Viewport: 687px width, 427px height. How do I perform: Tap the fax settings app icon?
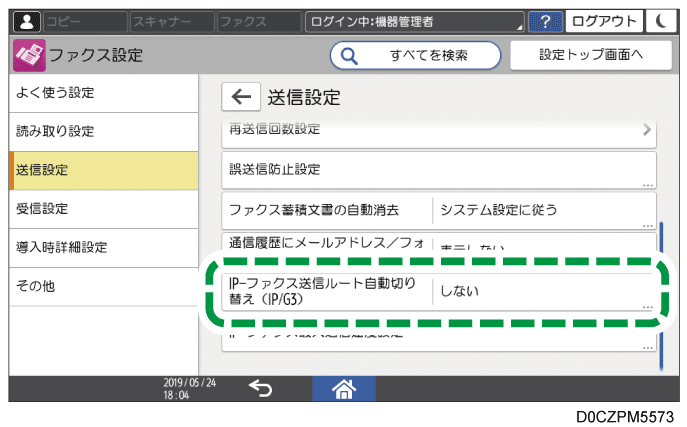(x=29, y=55)
